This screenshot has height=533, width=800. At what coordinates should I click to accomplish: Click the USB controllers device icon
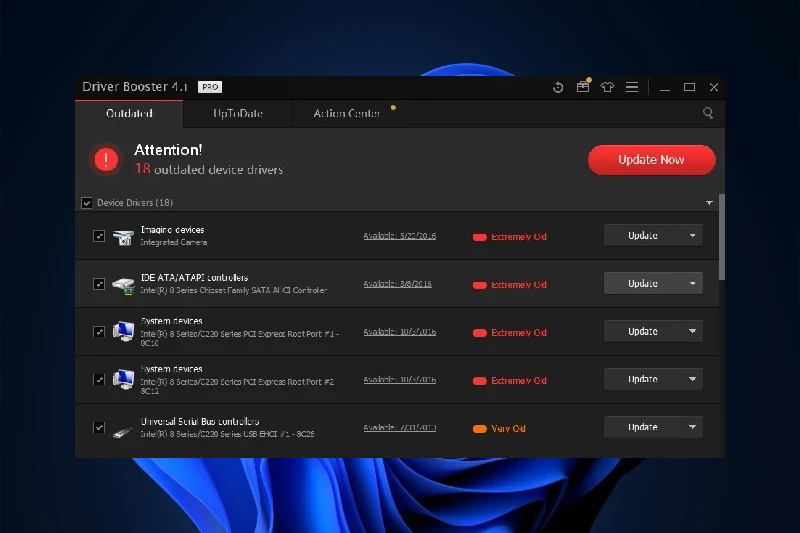(x=123, y=432)
